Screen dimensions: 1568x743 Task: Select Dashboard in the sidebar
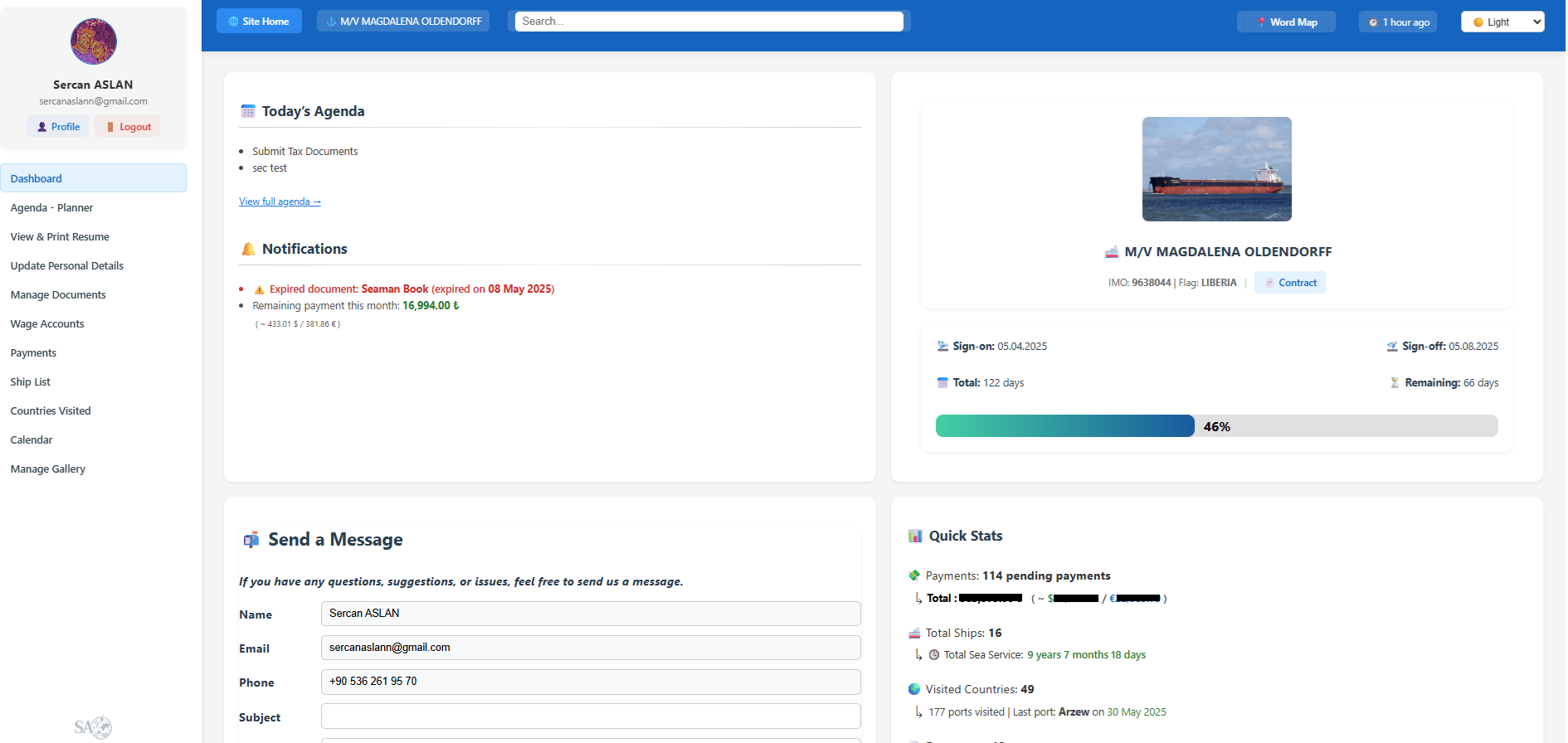click(93, 178)
